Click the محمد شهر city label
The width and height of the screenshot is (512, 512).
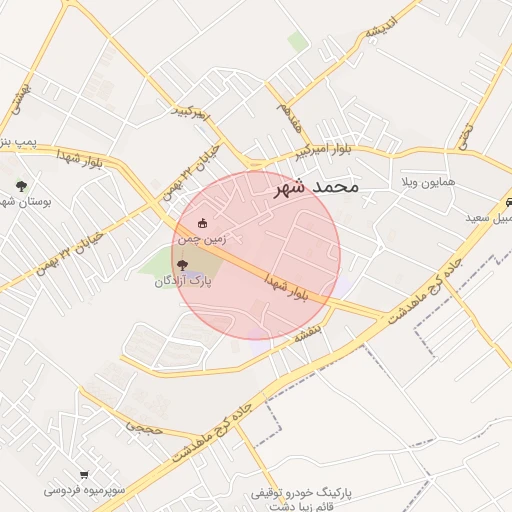coord(316,188)
